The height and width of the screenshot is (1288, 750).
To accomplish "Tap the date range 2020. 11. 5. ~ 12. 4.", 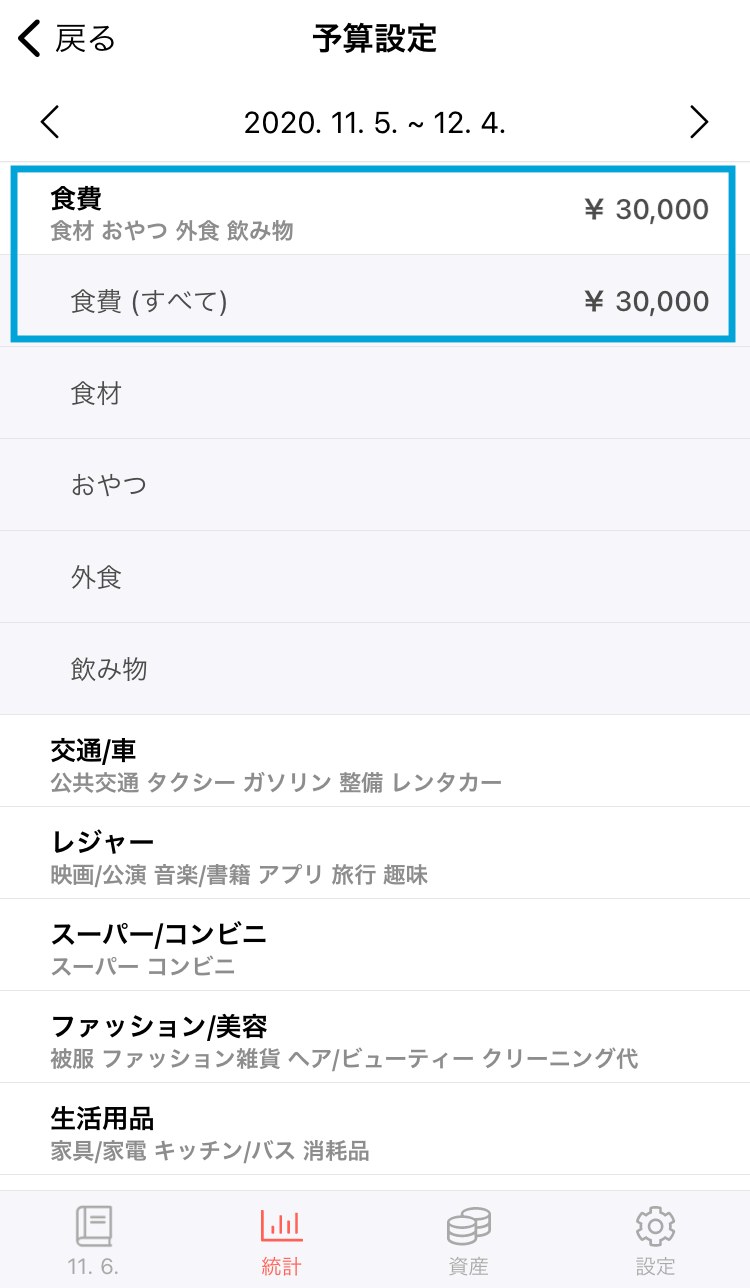I will pyautogui.click(x=375, y=123).
